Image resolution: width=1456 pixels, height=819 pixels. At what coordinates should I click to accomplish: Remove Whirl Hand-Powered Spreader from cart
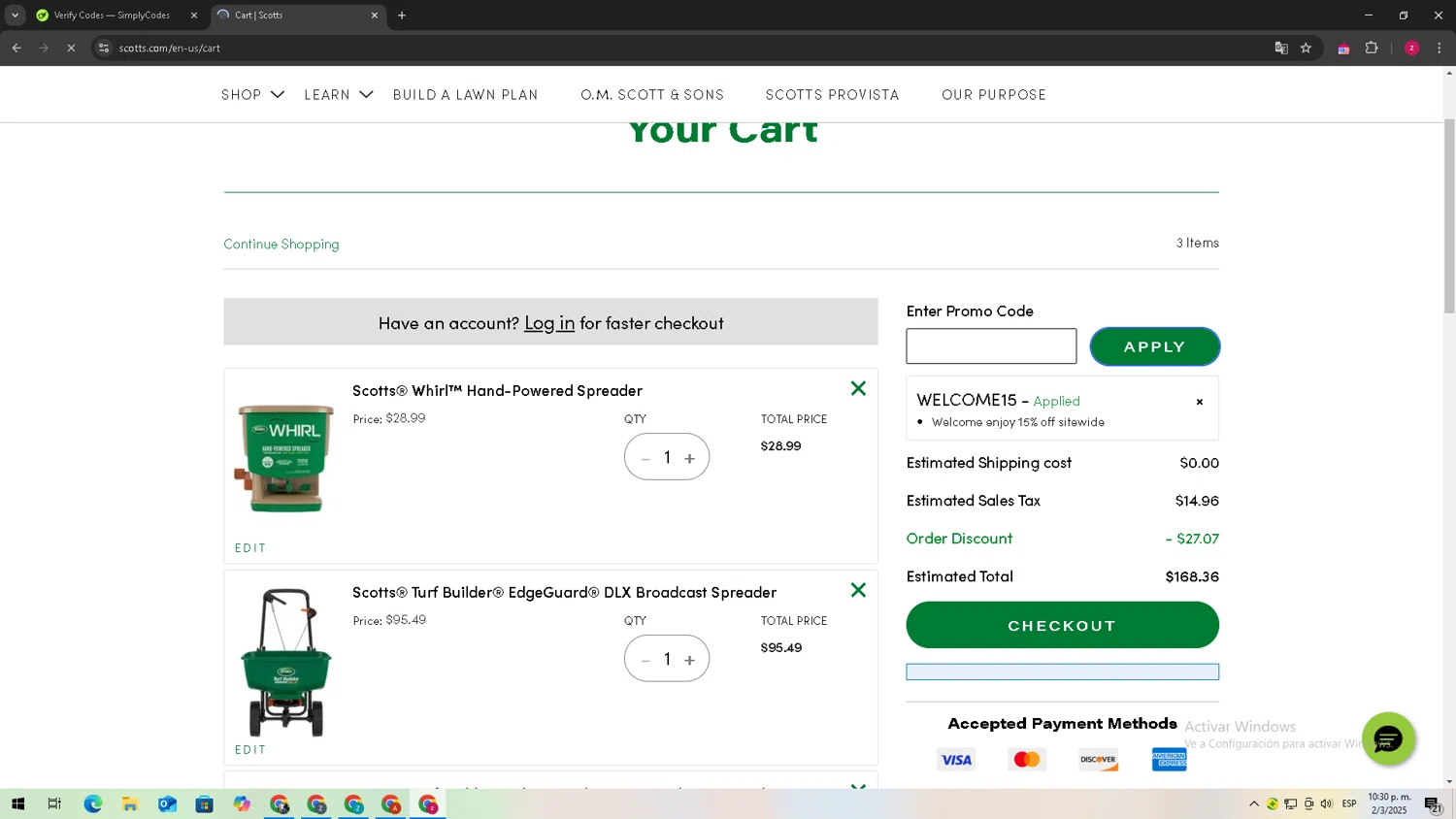pos(858,388)
